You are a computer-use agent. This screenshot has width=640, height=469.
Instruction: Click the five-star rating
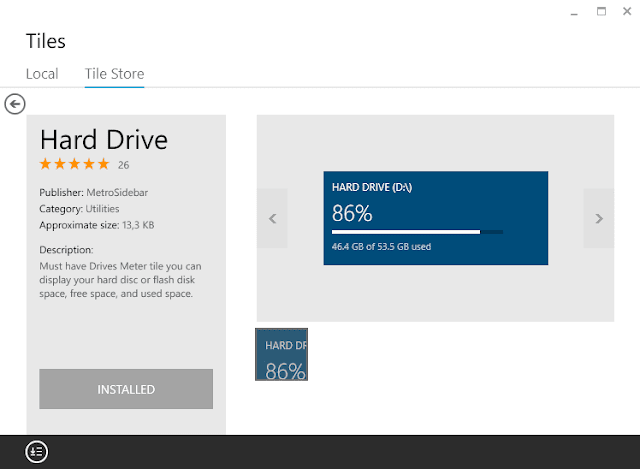pos(74,164)
